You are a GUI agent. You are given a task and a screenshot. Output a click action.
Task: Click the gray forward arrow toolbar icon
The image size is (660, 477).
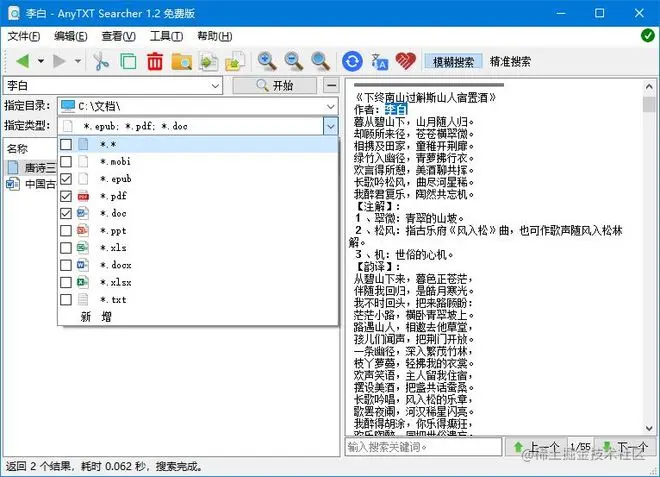59,61
